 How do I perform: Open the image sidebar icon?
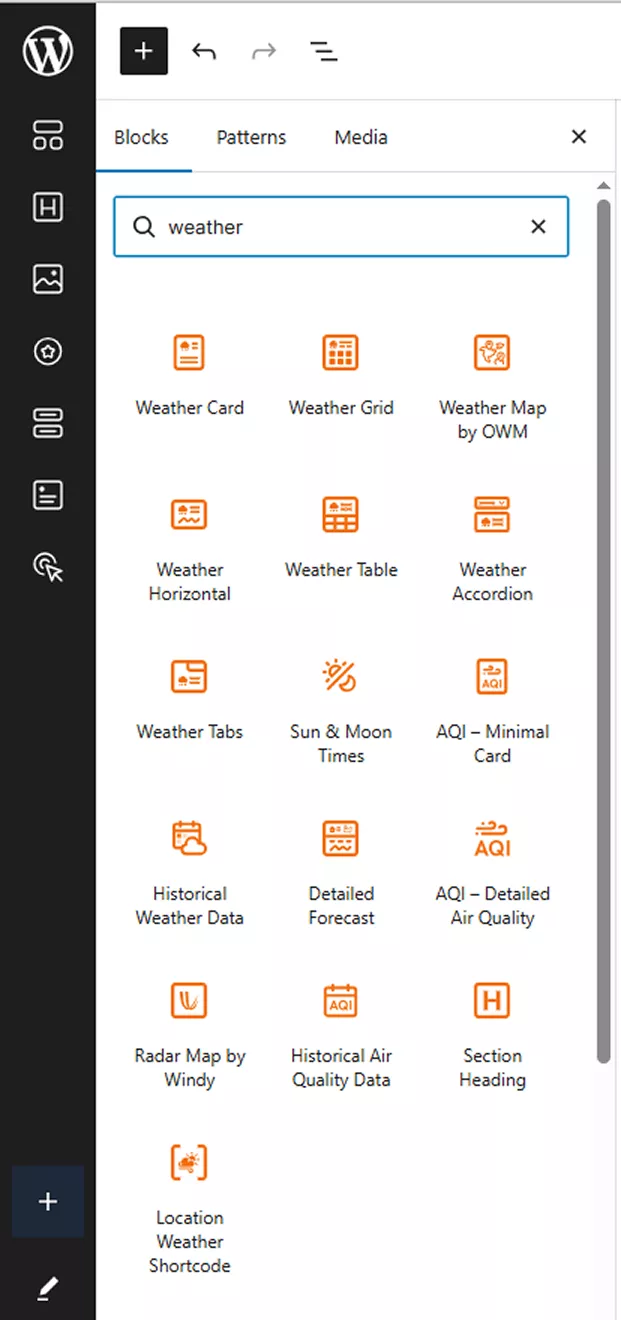[48, 279]
